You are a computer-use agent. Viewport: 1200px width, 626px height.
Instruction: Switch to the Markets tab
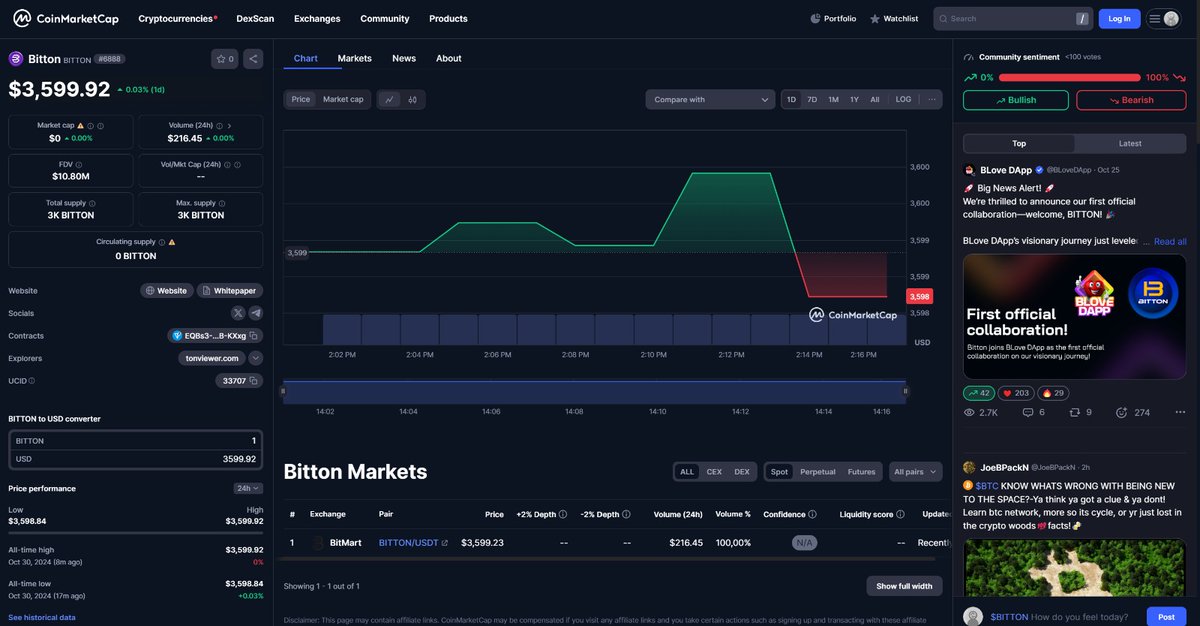point(354,58)
